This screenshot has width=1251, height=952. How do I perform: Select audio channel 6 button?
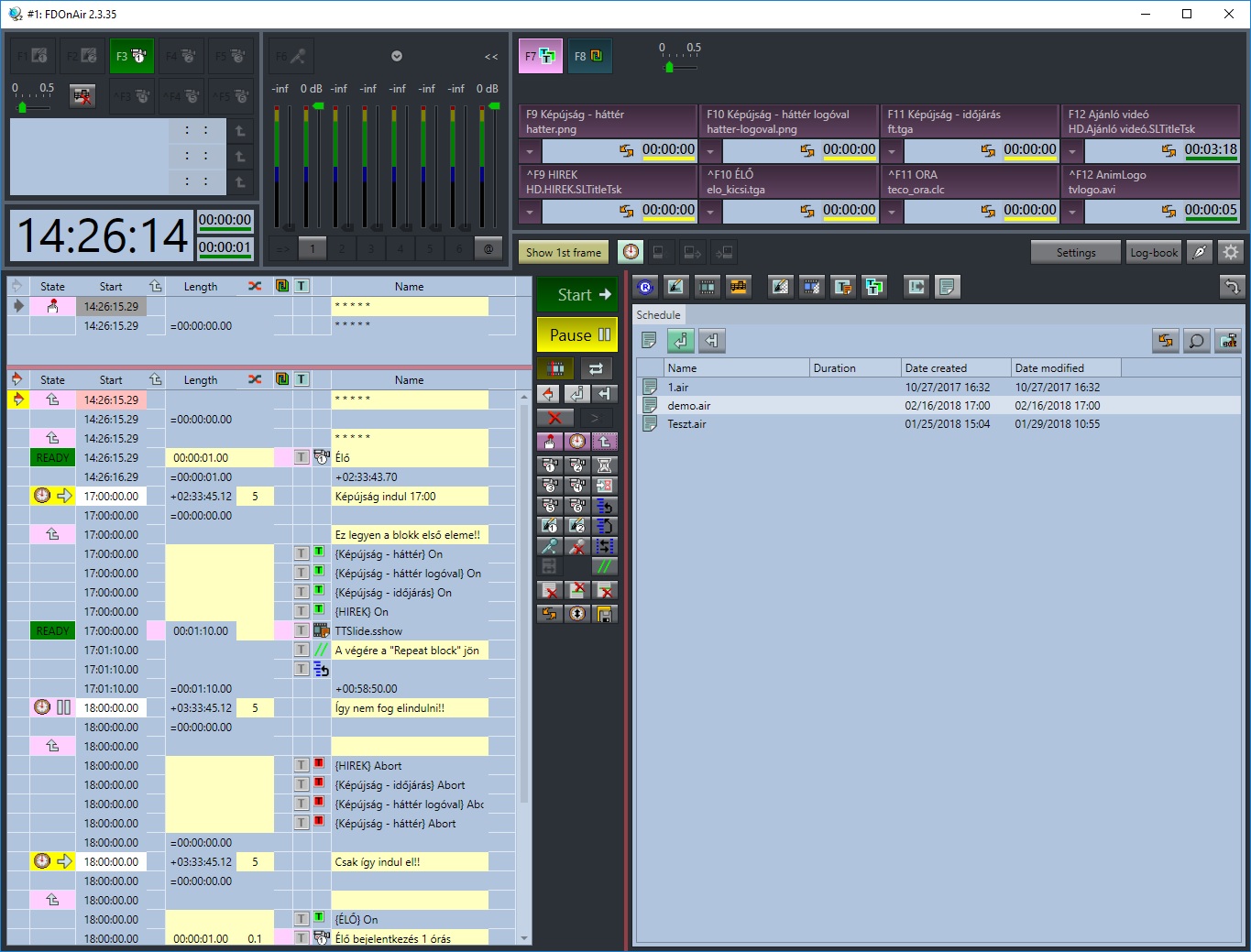click(x=458, y=247)
